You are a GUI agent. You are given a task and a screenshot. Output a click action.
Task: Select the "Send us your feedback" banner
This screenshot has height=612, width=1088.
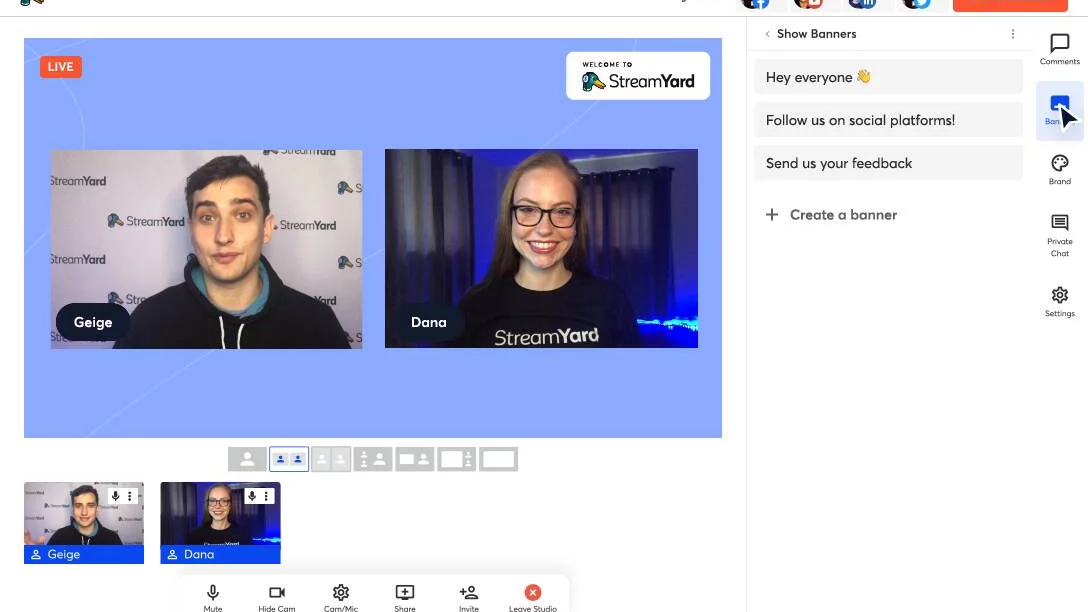coord(888,163)
